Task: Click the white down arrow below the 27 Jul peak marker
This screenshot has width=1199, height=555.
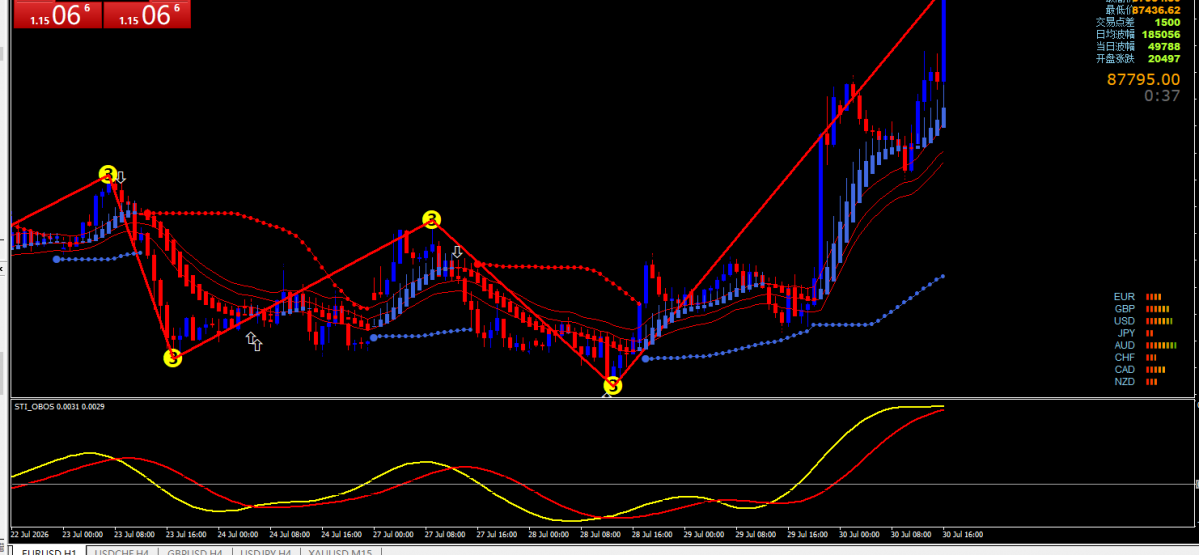Action: pyautogui.click(x=457, y=252)
